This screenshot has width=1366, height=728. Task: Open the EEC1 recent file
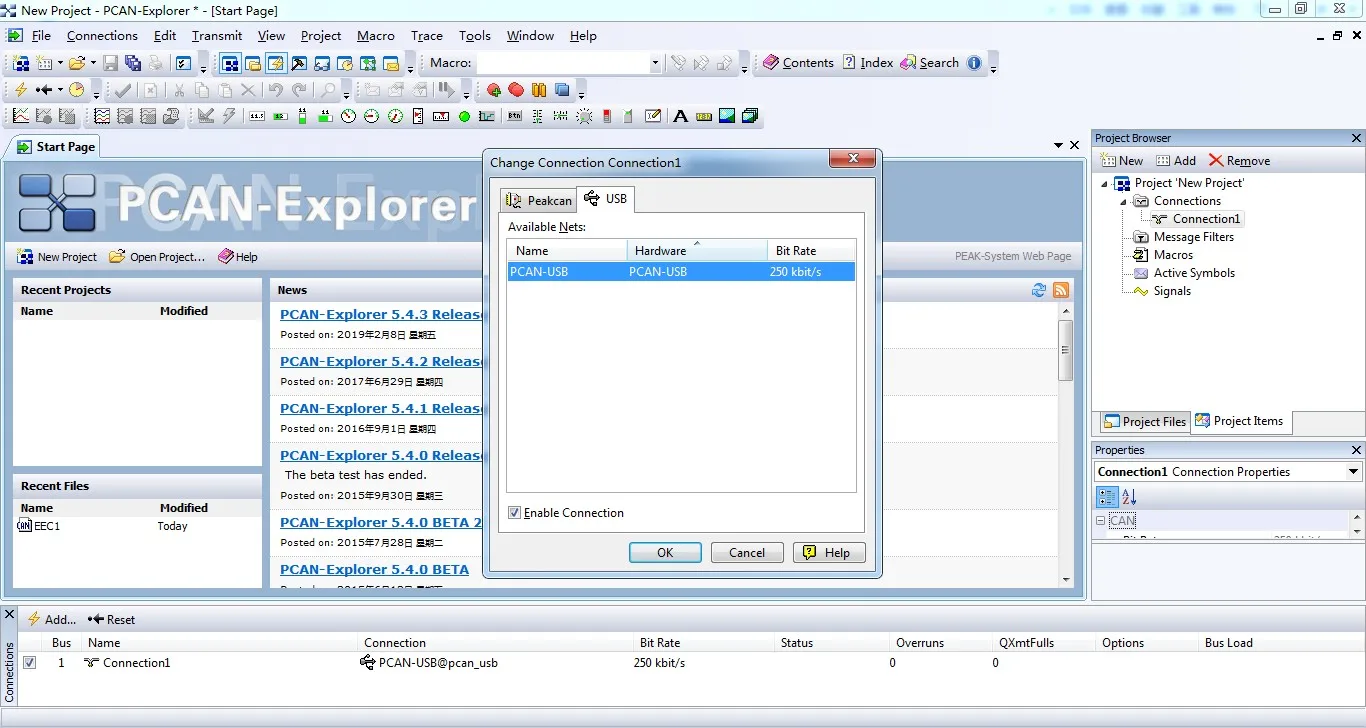pyautogui.click(x=47, y=526)
